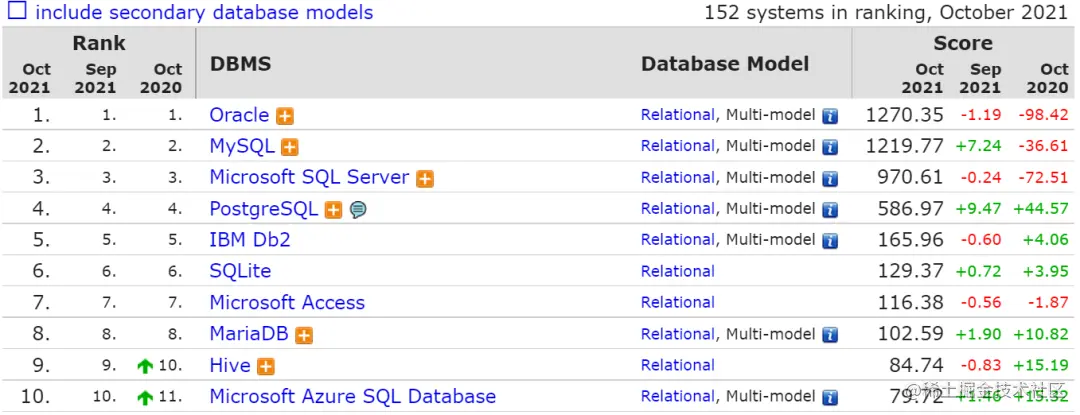Click the orange plus icon beside Oracle
The image size is (1080, 415).
pos(285,115)
